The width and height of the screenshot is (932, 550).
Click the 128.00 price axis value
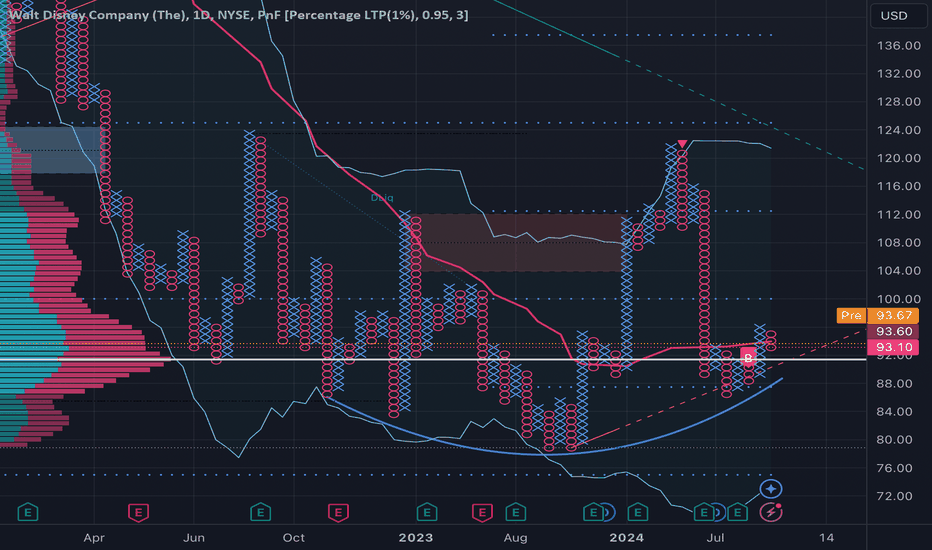[898, 102]
